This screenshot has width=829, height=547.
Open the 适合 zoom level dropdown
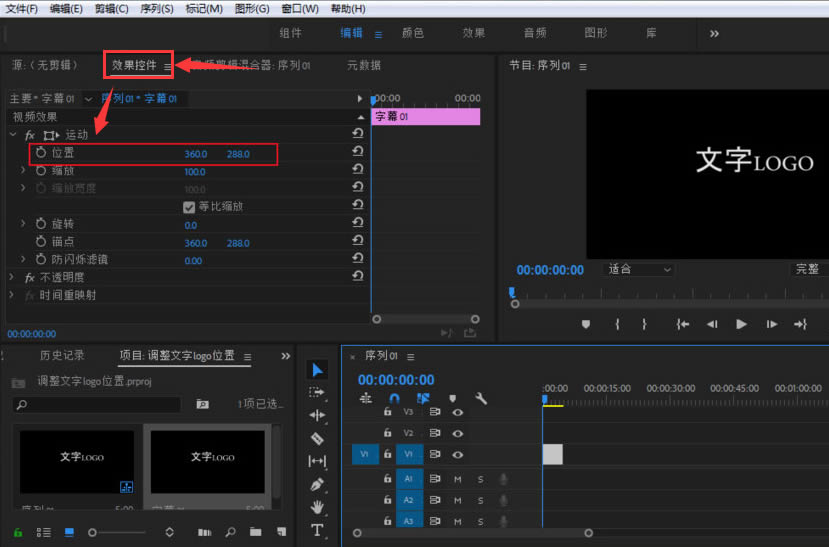click(640, 269)
